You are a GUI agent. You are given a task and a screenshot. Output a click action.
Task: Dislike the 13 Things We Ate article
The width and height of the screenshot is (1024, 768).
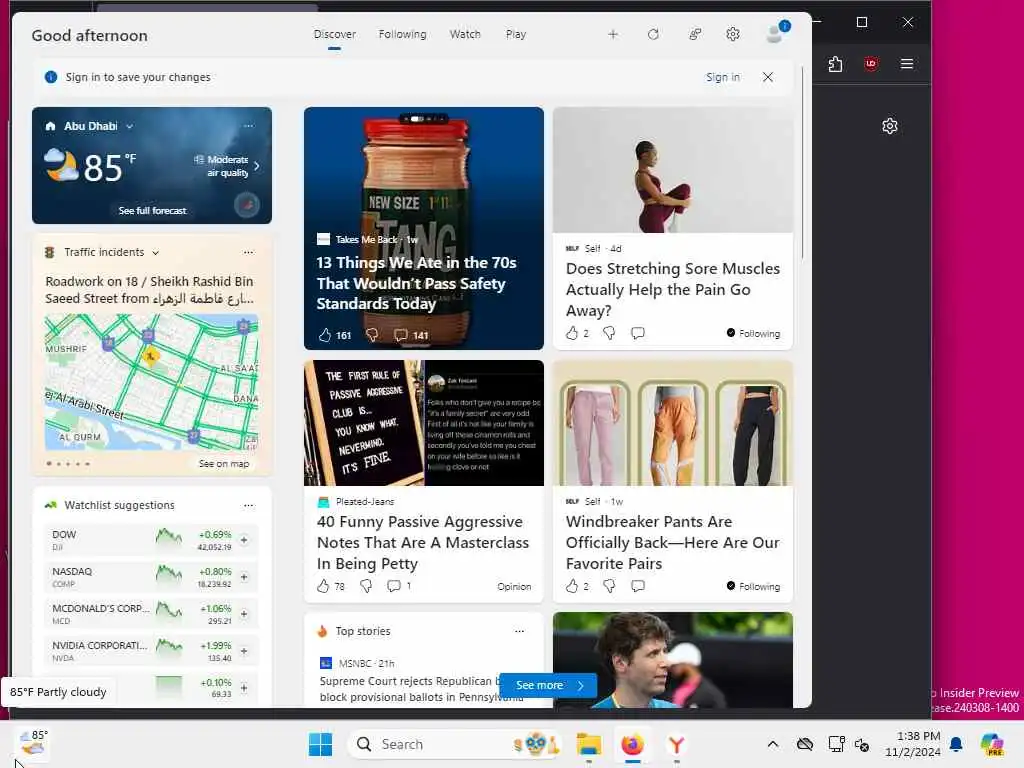tap(372, 335)
